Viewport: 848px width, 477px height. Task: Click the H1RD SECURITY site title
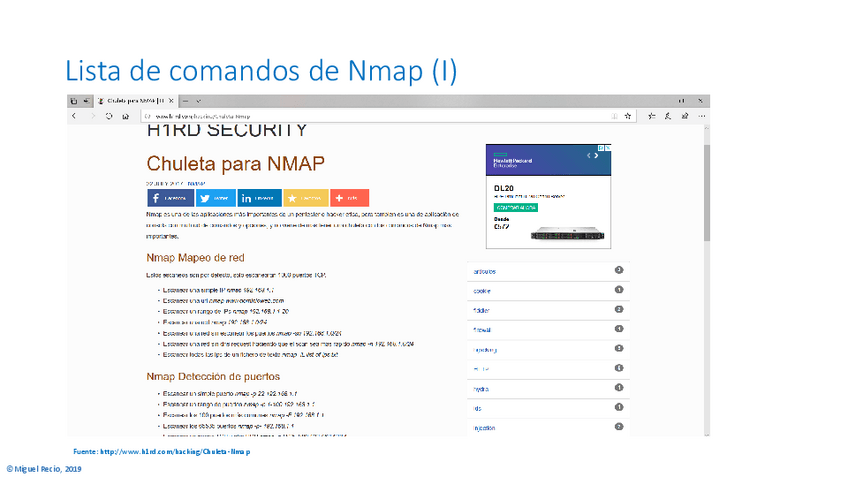[x=227, y=130]
